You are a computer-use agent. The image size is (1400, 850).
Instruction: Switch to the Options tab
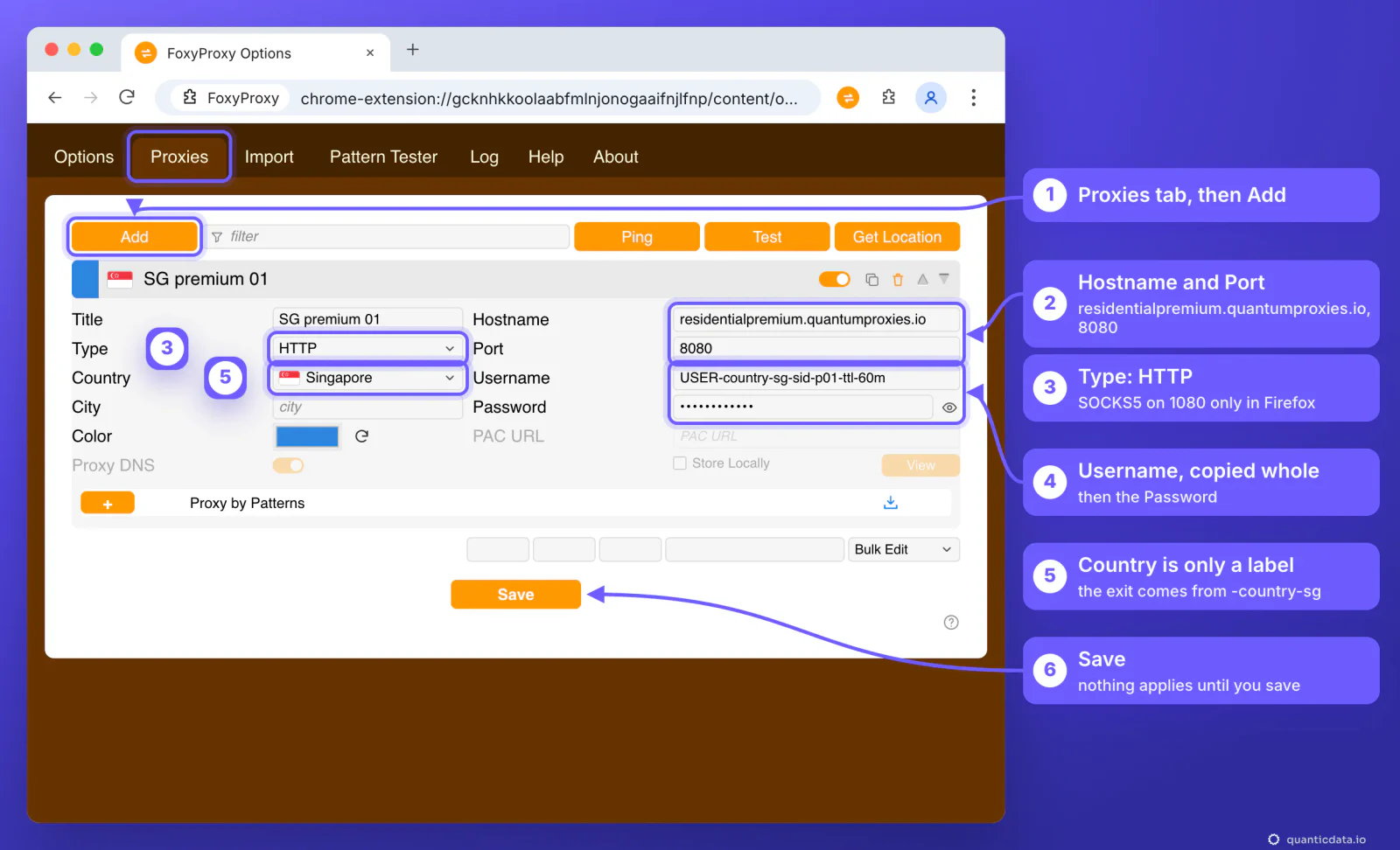pyautogui.click(x=84, y=157)
